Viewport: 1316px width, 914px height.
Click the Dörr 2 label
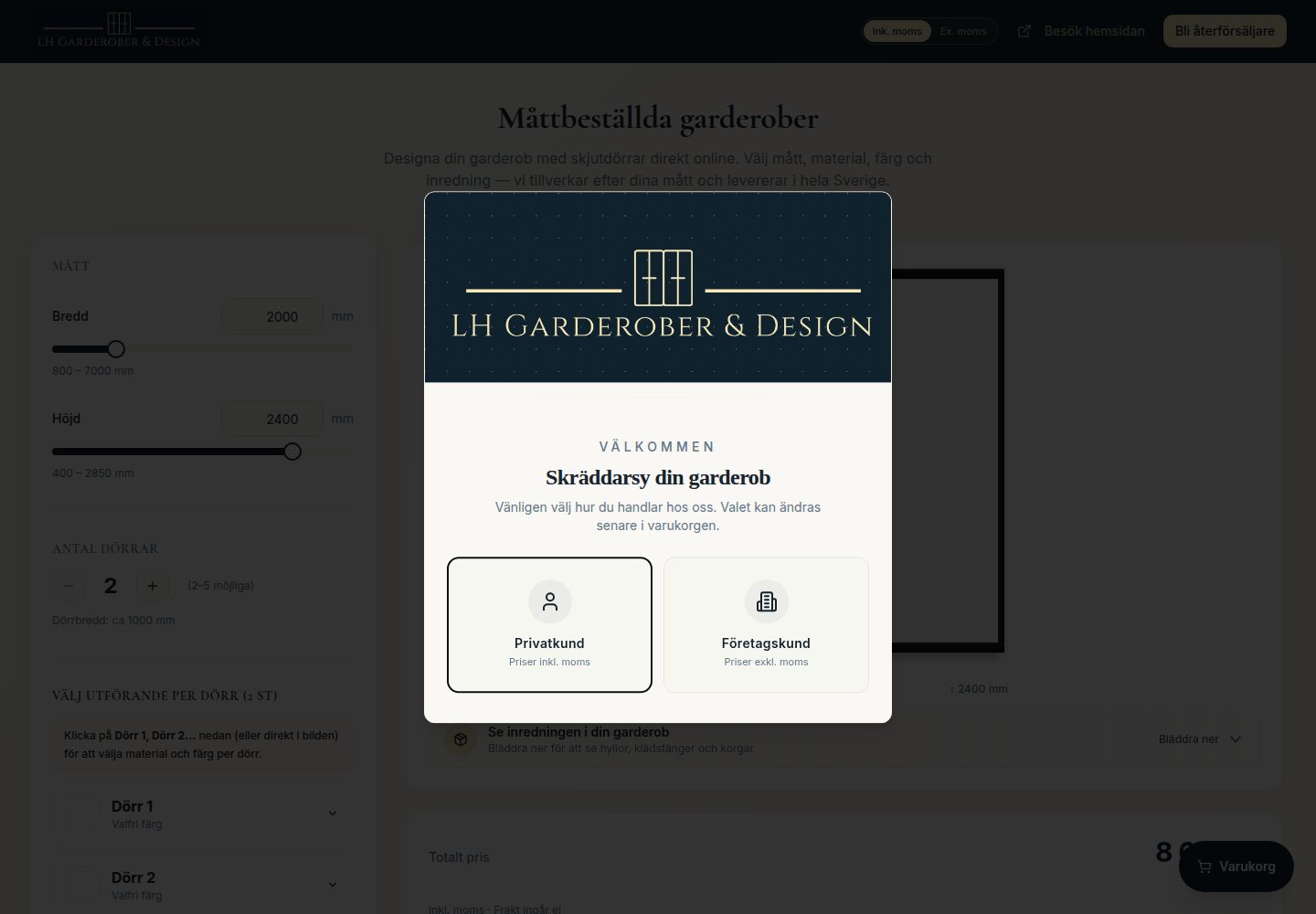pos(133,877)
